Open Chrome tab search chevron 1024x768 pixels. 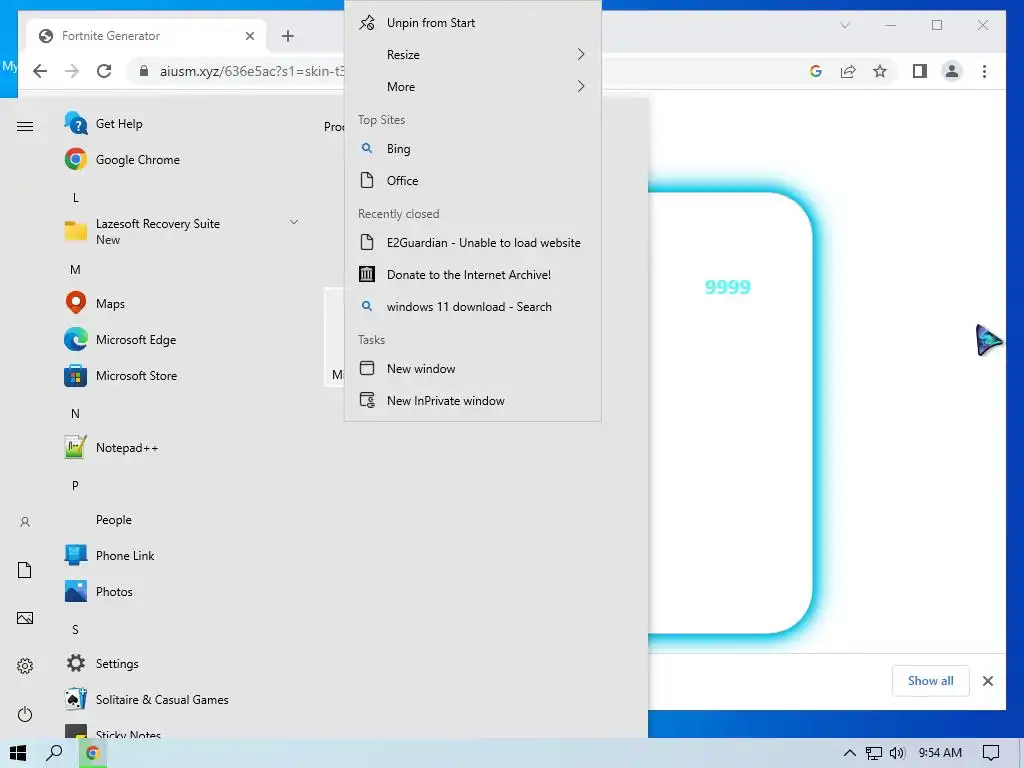coord(844,25)
